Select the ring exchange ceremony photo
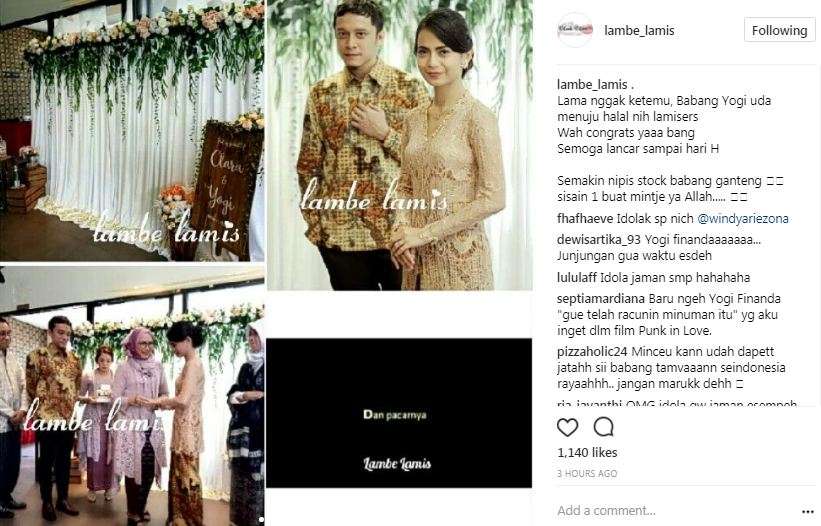 [x=132, y=396]
